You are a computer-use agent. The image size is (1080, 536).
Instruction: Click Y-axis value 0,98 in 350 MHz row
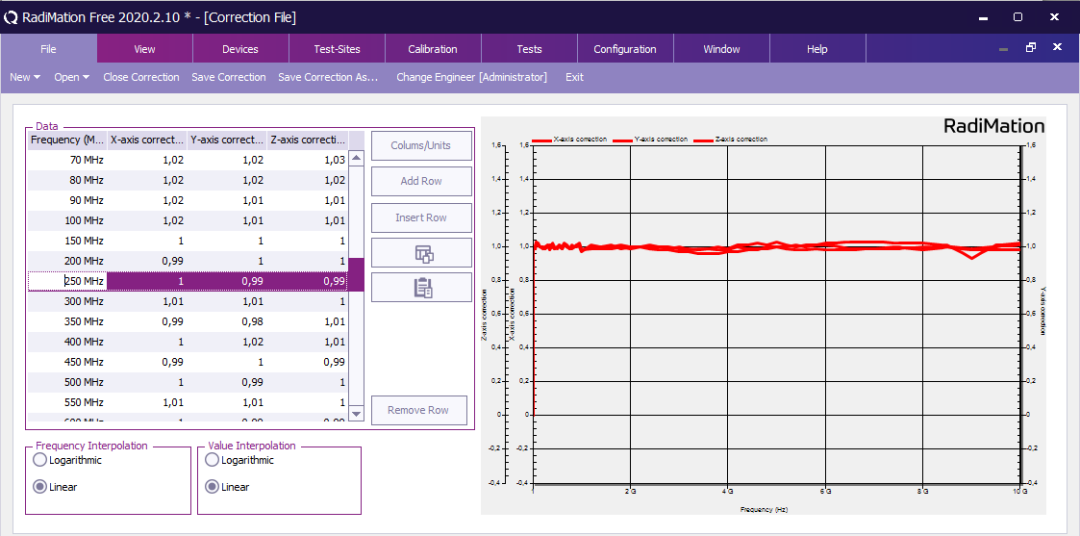[227, 321]
